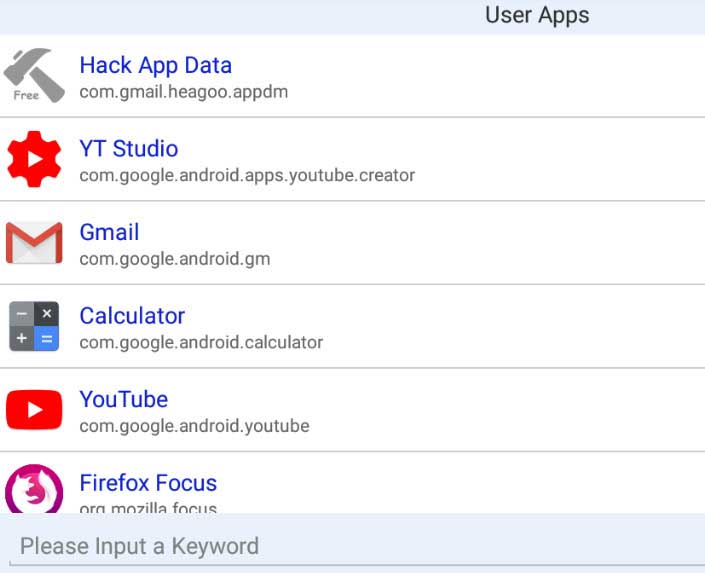Select the YT Studio gear icon
This screenshot has height=573, width=705.
click(x=34, y=159)
